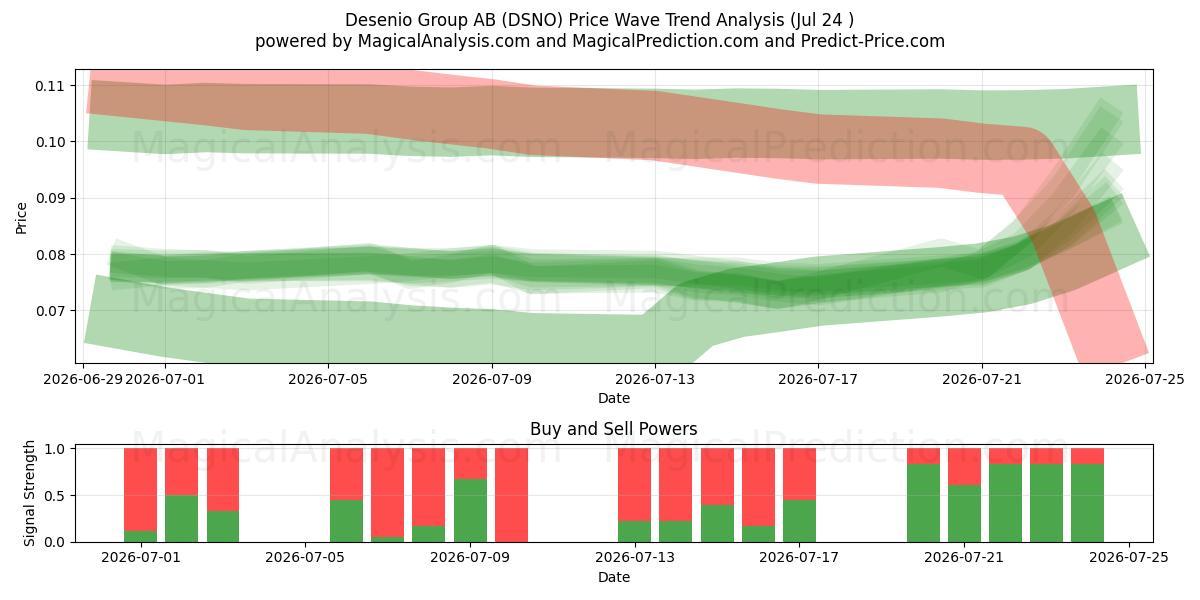Click the green buy portion of the 2026-07-17 bar
The image size is (1200, 600).
click(x=799, y=521)
